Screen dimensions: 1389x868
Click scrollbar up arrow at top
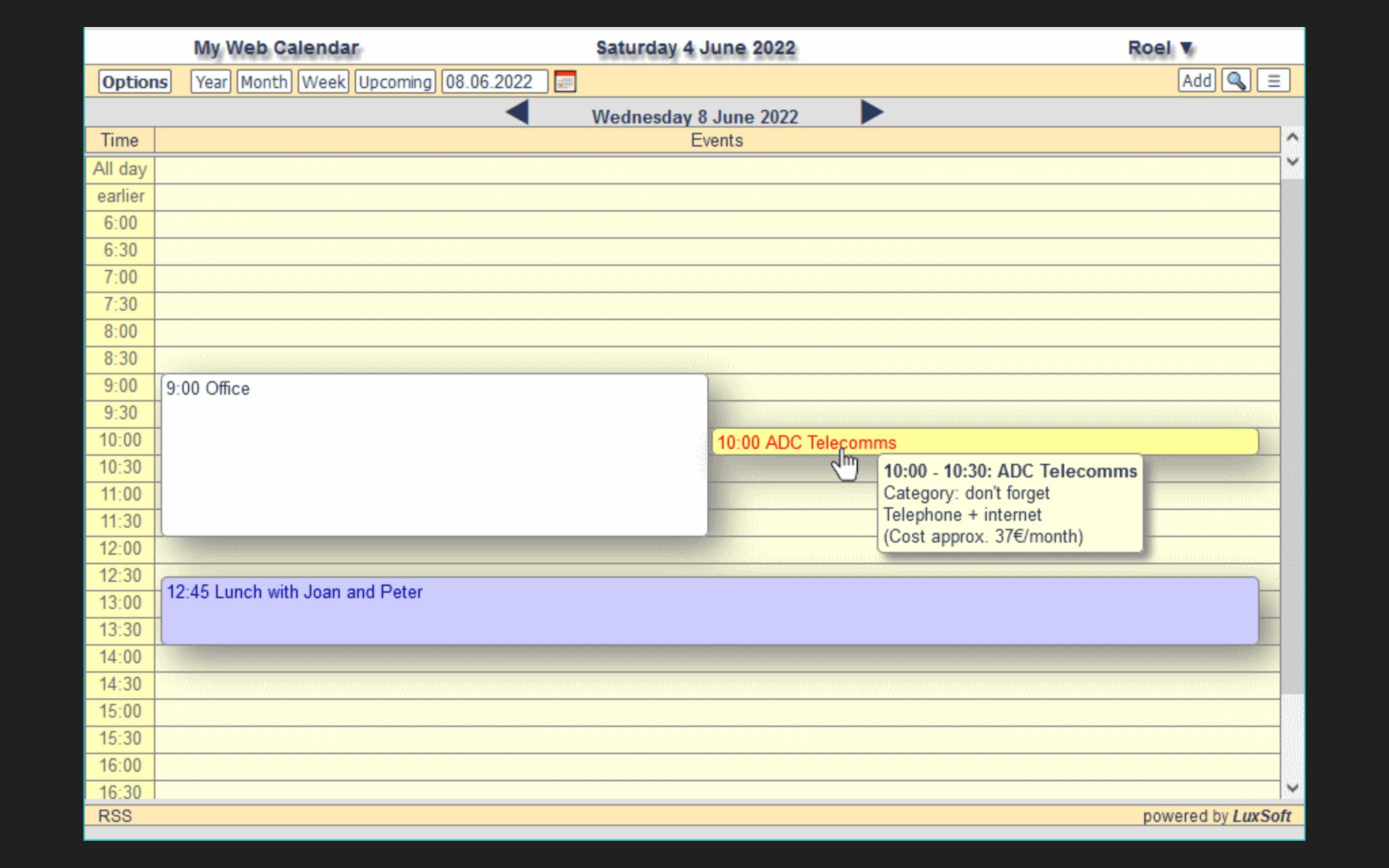[1292, 138]
